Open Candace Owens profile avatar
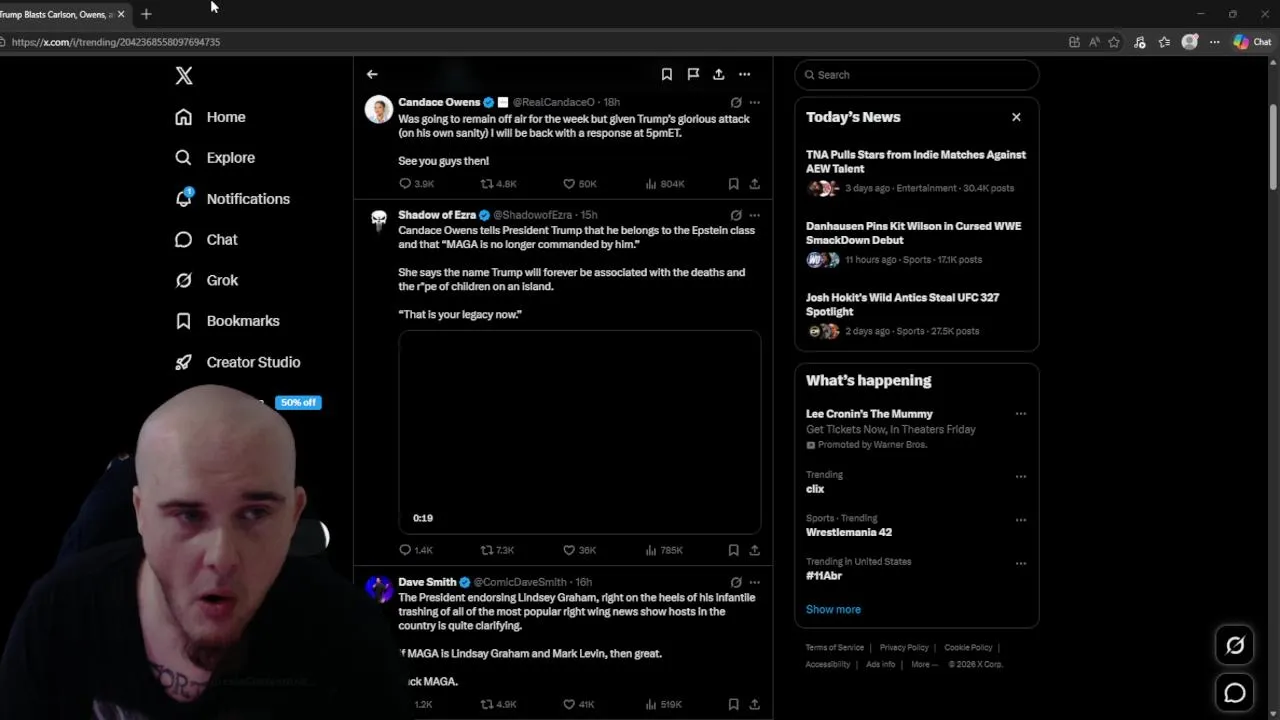Screen dimensions: 1280x720 coord(379,109)
